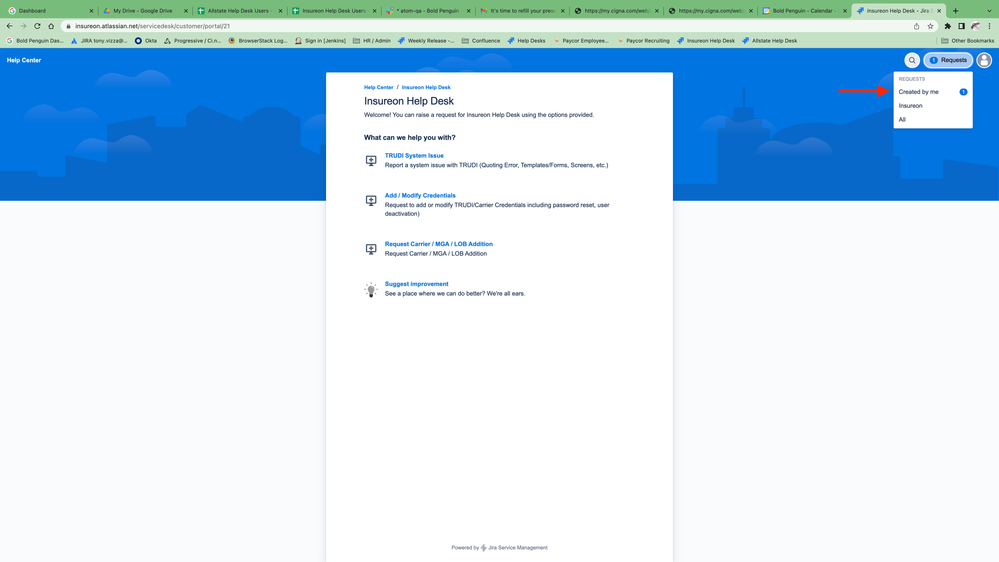Open the Jira Service Management footer link
This screenshot has width=999, height=562.
[517, 547]
